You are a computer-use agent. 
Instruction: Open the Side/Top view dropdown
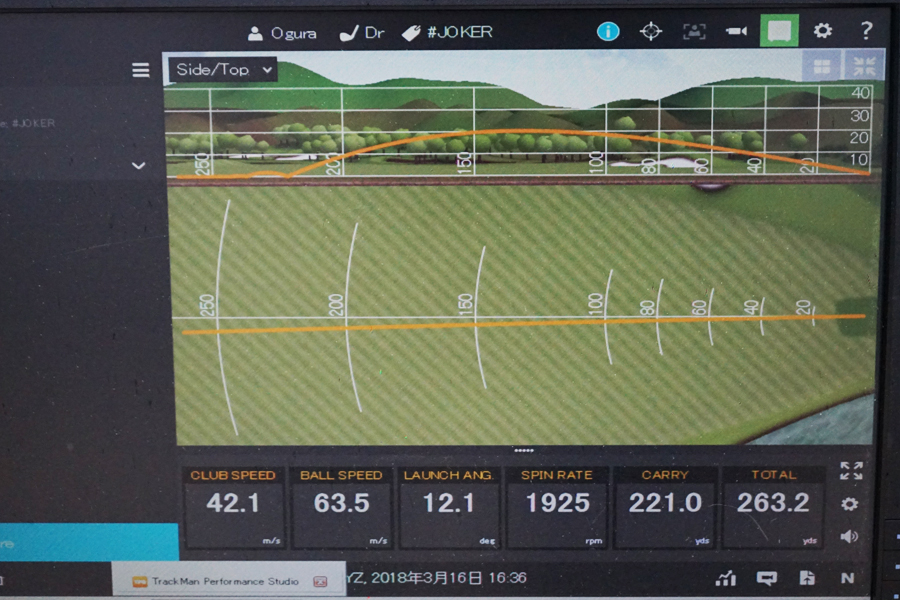(x=223, y=70)
